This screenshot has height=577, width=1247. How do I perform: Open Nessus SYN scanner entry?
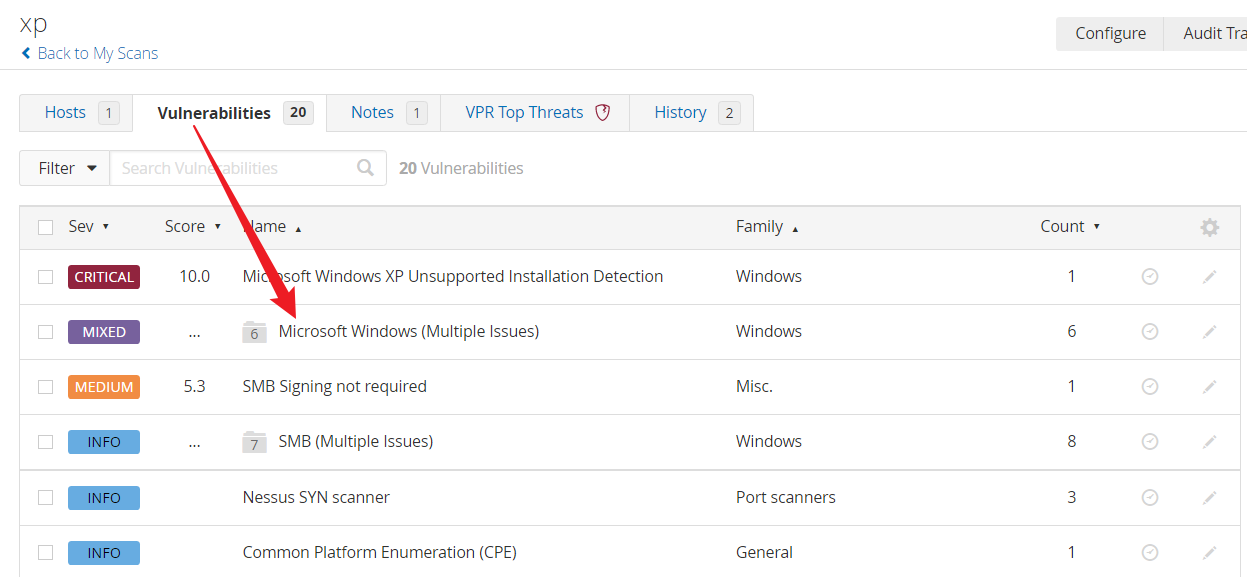click(x=316, y=497)
